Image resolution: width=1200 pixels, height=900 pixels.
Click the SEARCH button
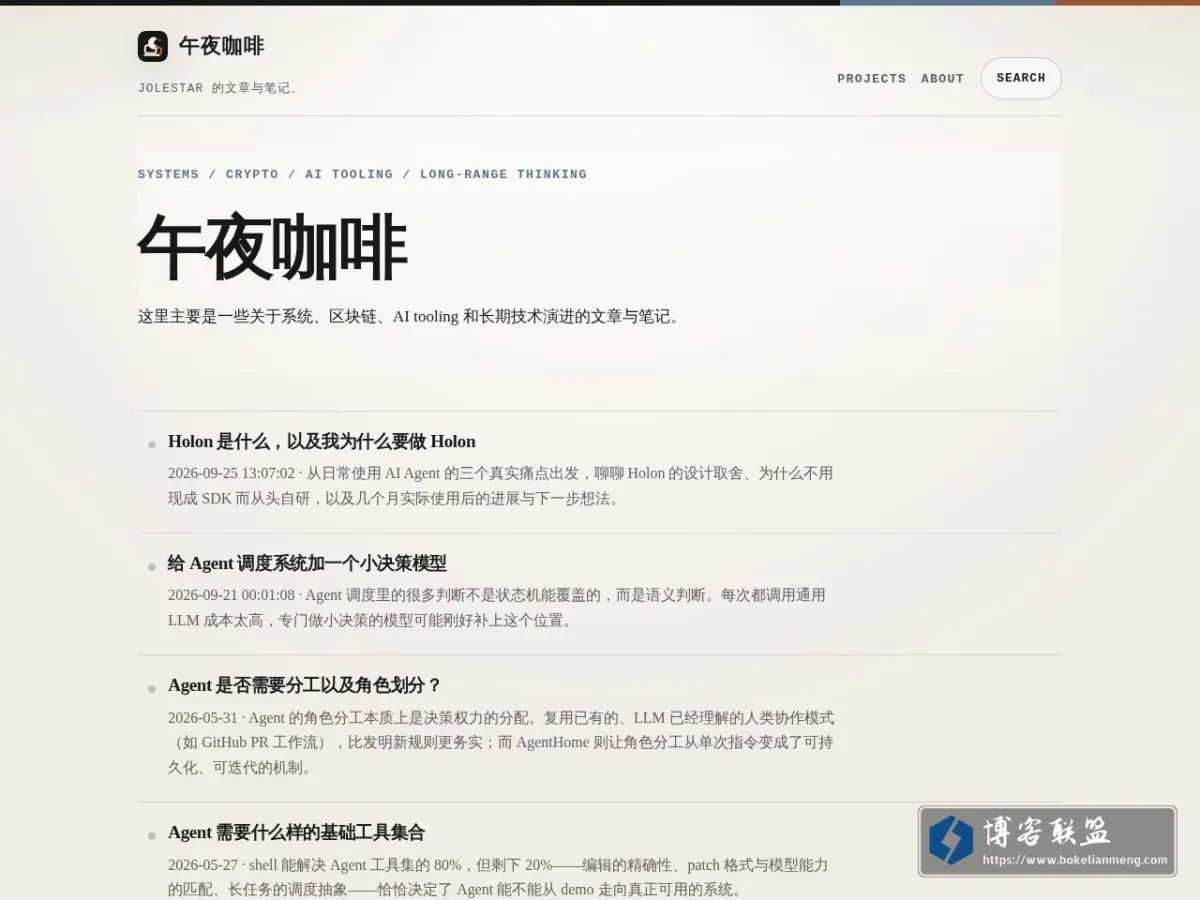click(x=1021, y=78)
